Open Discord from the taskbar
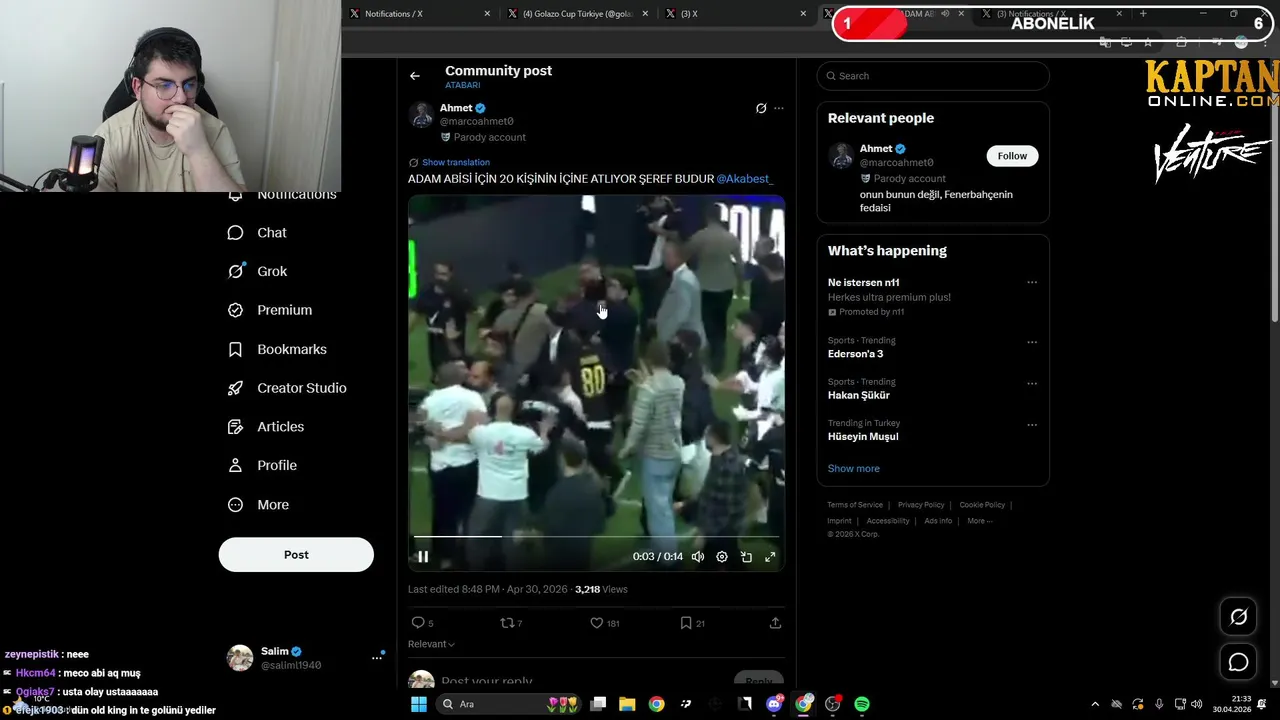This screenshot has height=720, width=1280. click(x=774, y=704)
